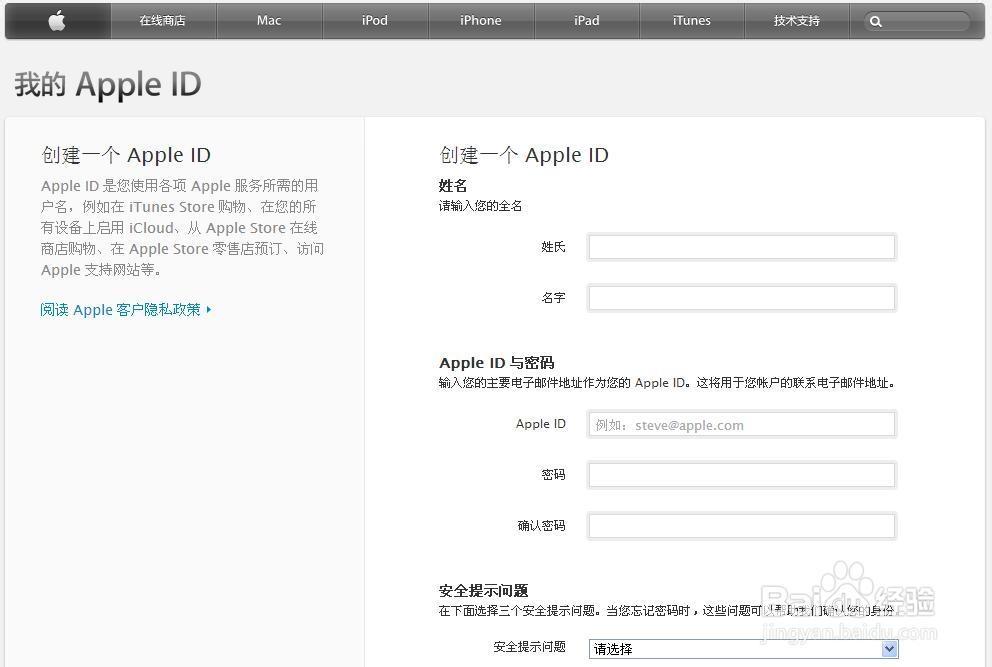Viewport: 992px width, 667px height.
Task: Click the Apple ID email input showing steve@apple.com
Action: (x=741, y=424)
